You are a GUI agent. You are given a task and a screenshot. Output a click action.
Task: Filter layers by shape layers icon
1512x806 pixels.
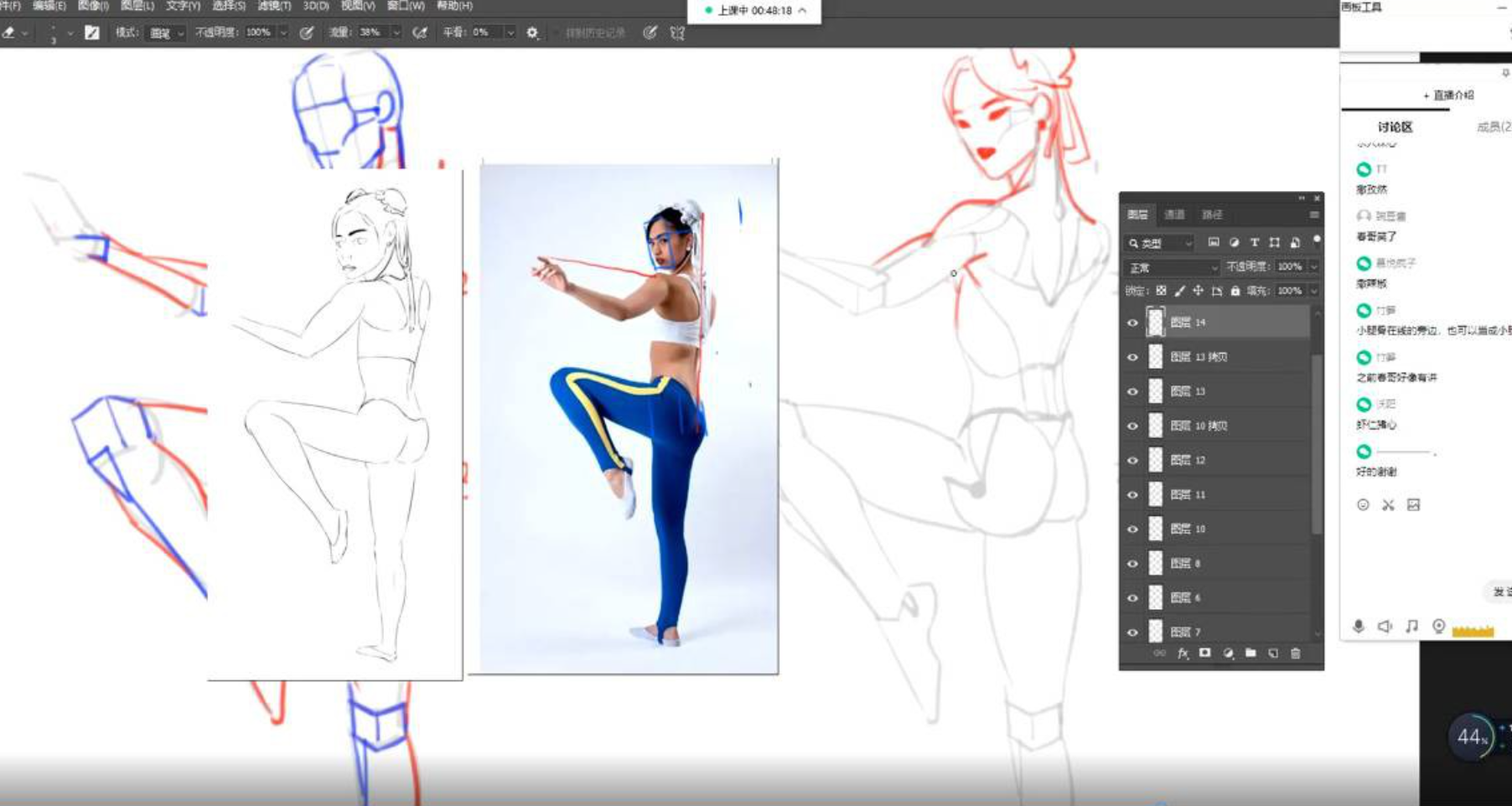click(x=1274, y=242)
